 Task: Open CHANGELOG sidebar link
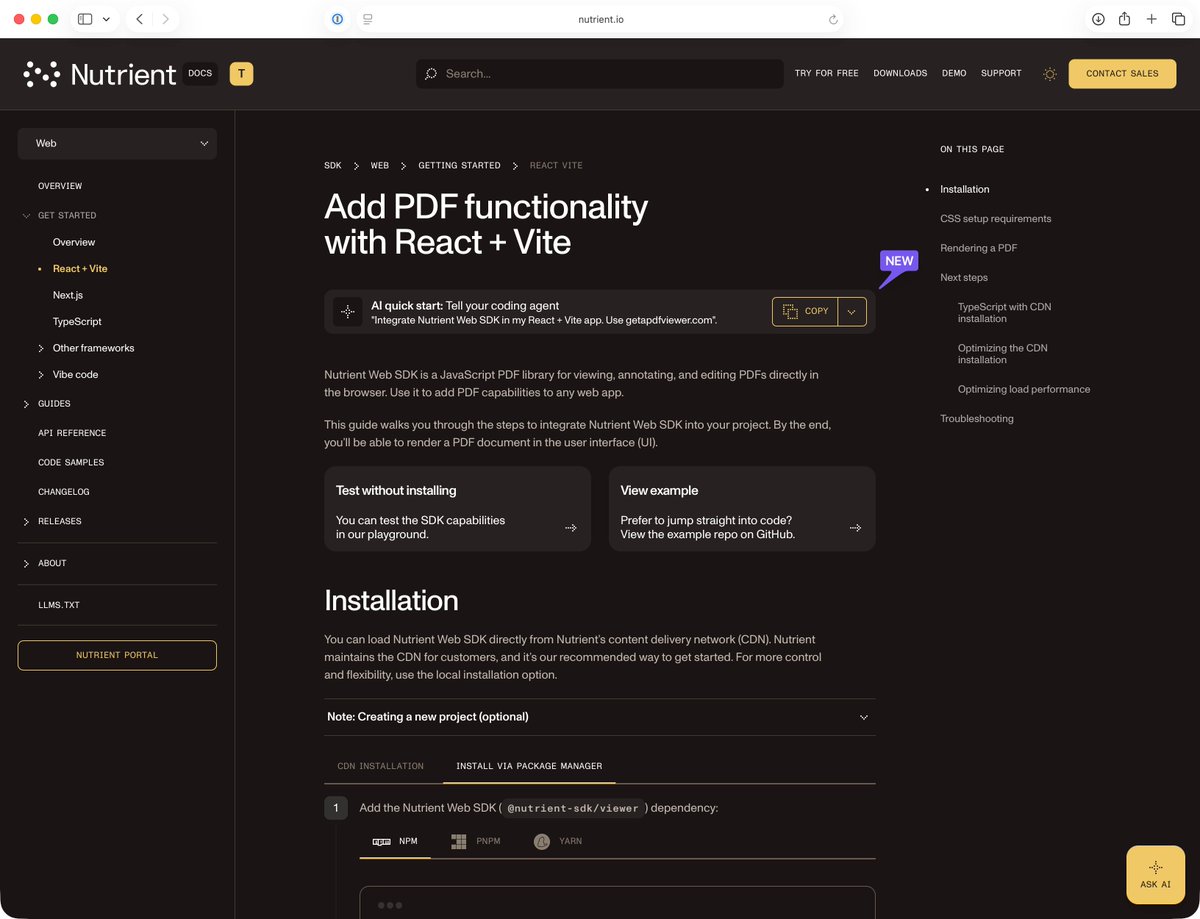point(64,492)
